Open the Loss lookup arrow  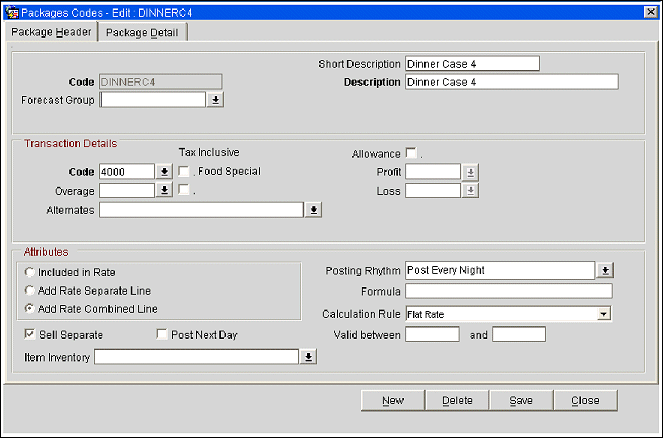[x=470, y=191]
